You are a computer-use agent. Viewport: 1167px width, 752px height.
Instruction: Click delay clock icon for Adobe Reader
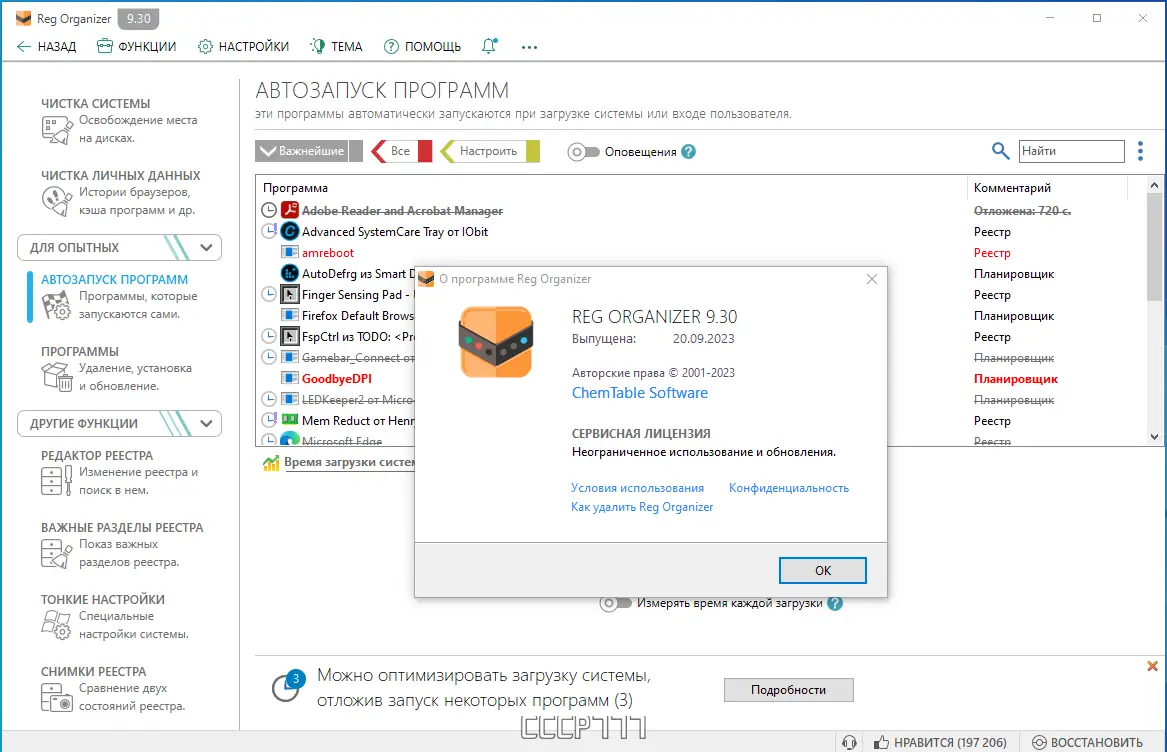click(269, 211)
